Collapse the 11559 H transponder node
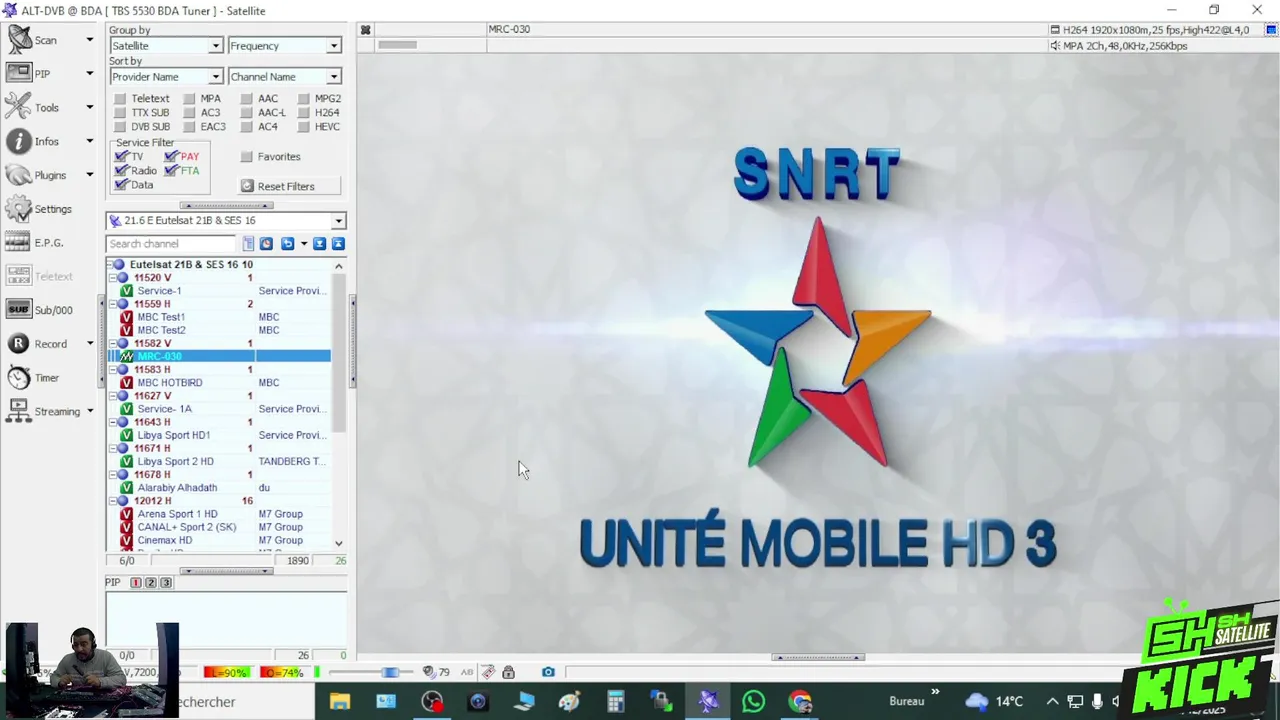The image size is (1280, 720). 111,304
